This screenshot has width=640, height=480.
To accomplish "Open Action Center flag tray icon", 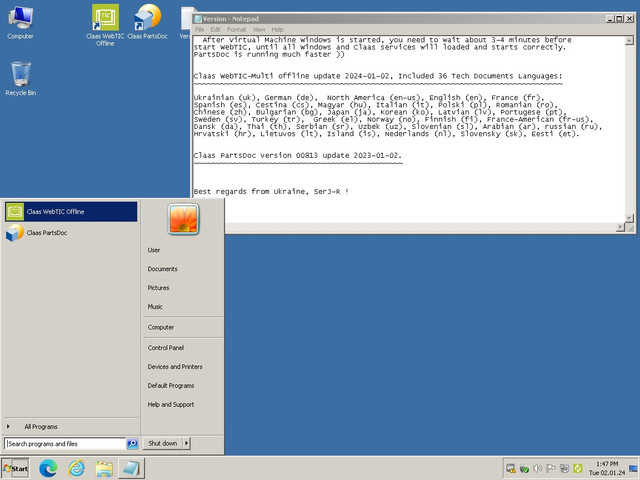I will [x=551, y=468].
